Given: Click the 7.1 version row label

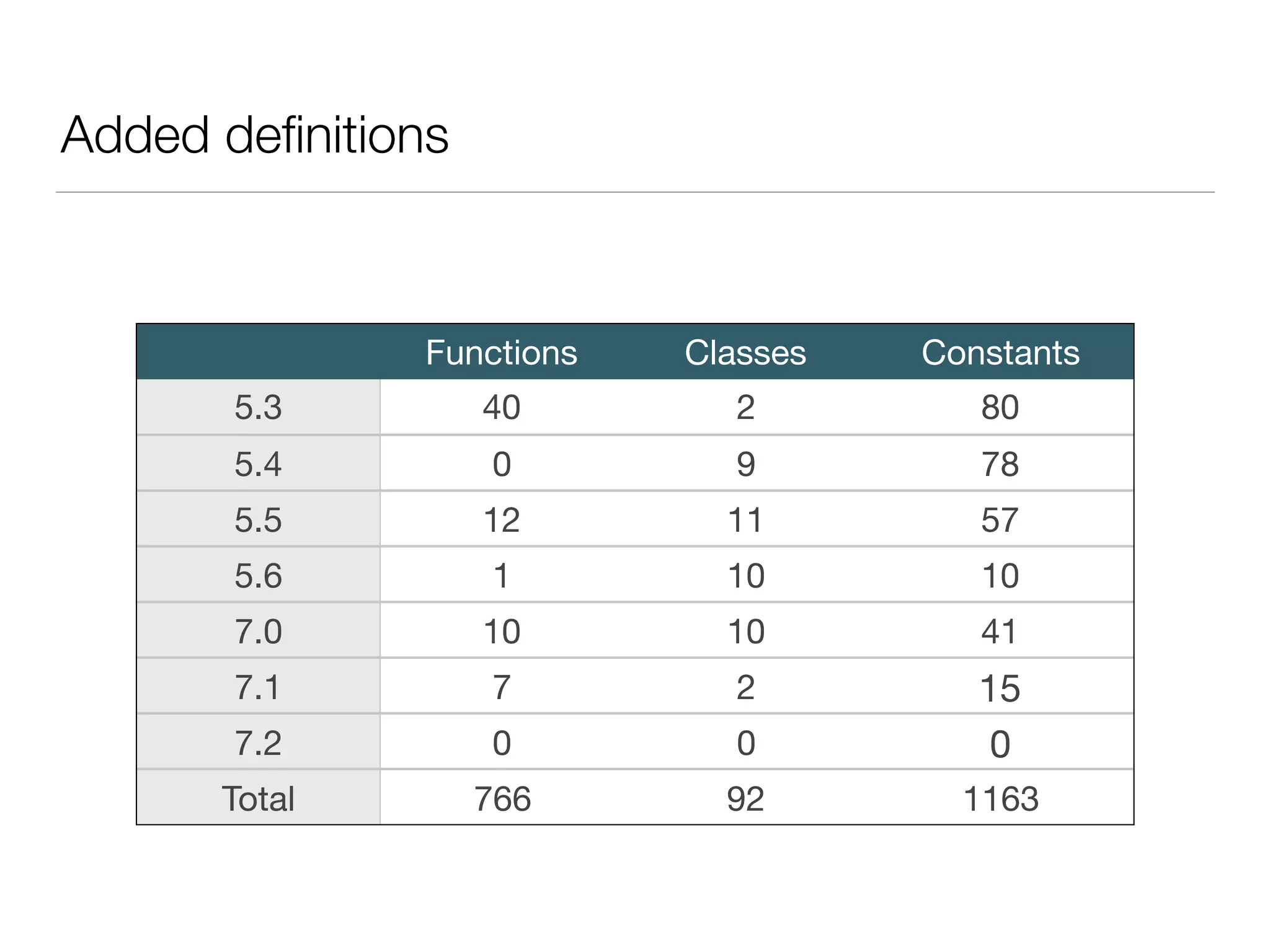Looking at the screenshot, I should (x=258, y=687).
